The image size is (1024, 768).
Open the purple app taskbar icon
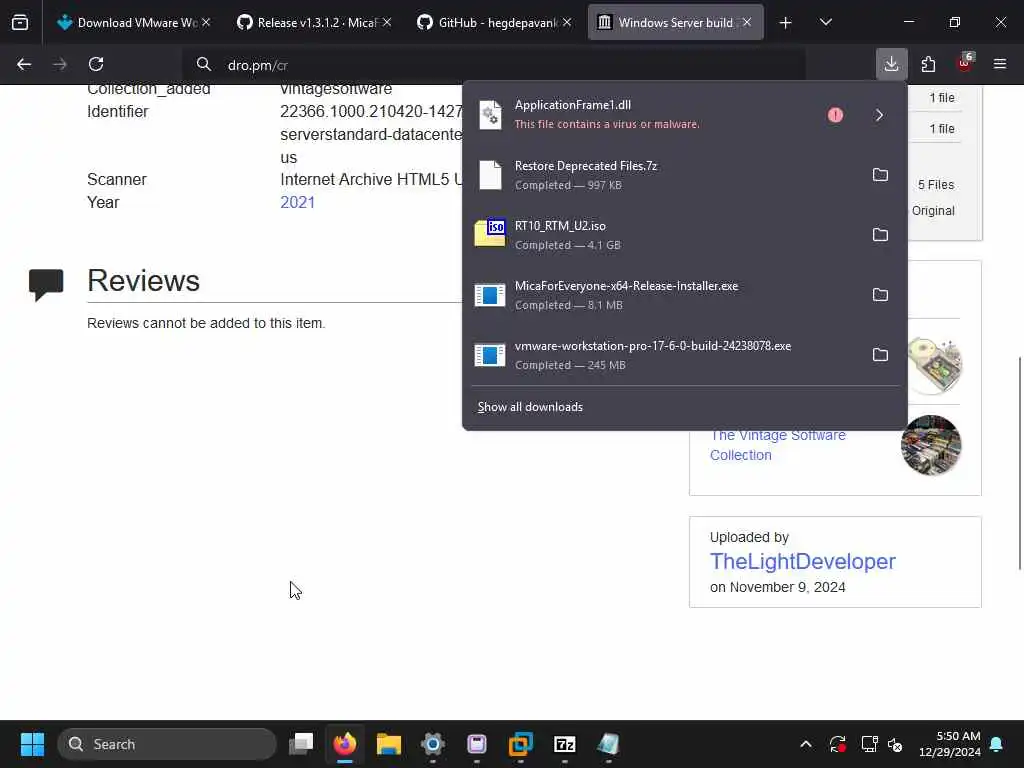coord(477,744)
